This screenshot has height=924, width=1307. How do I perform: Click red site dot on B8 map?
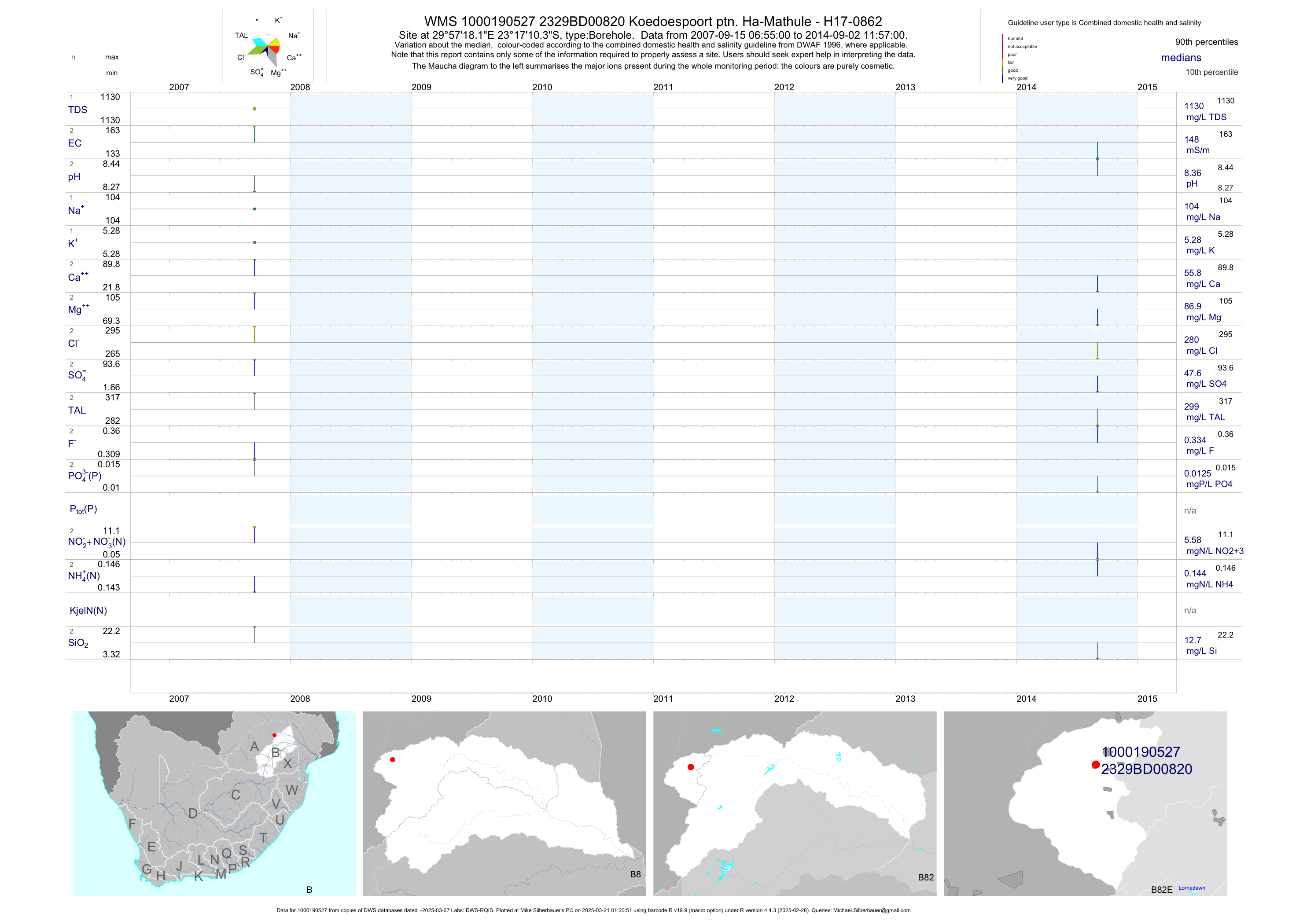point(392,759)
